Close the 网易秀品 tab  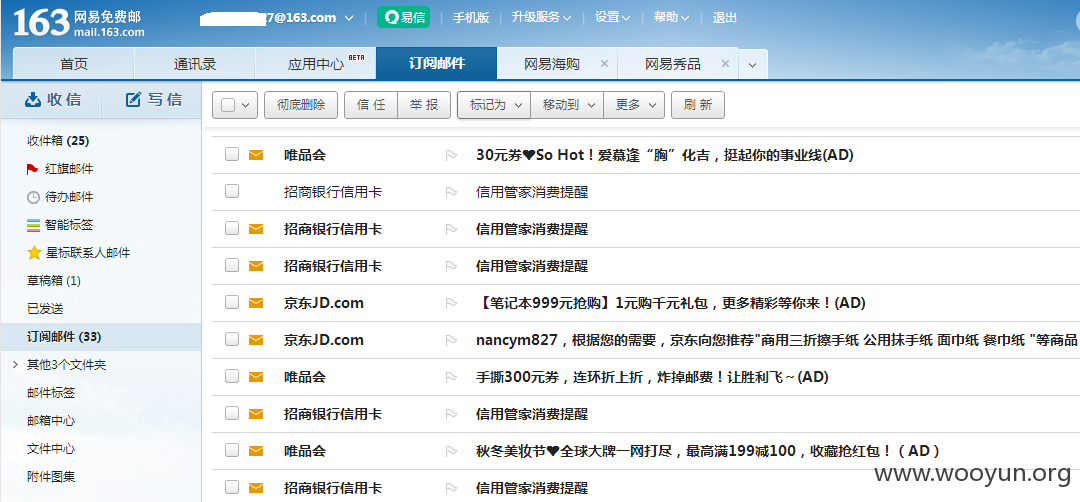pyautogui.click(x=725, y=63)
